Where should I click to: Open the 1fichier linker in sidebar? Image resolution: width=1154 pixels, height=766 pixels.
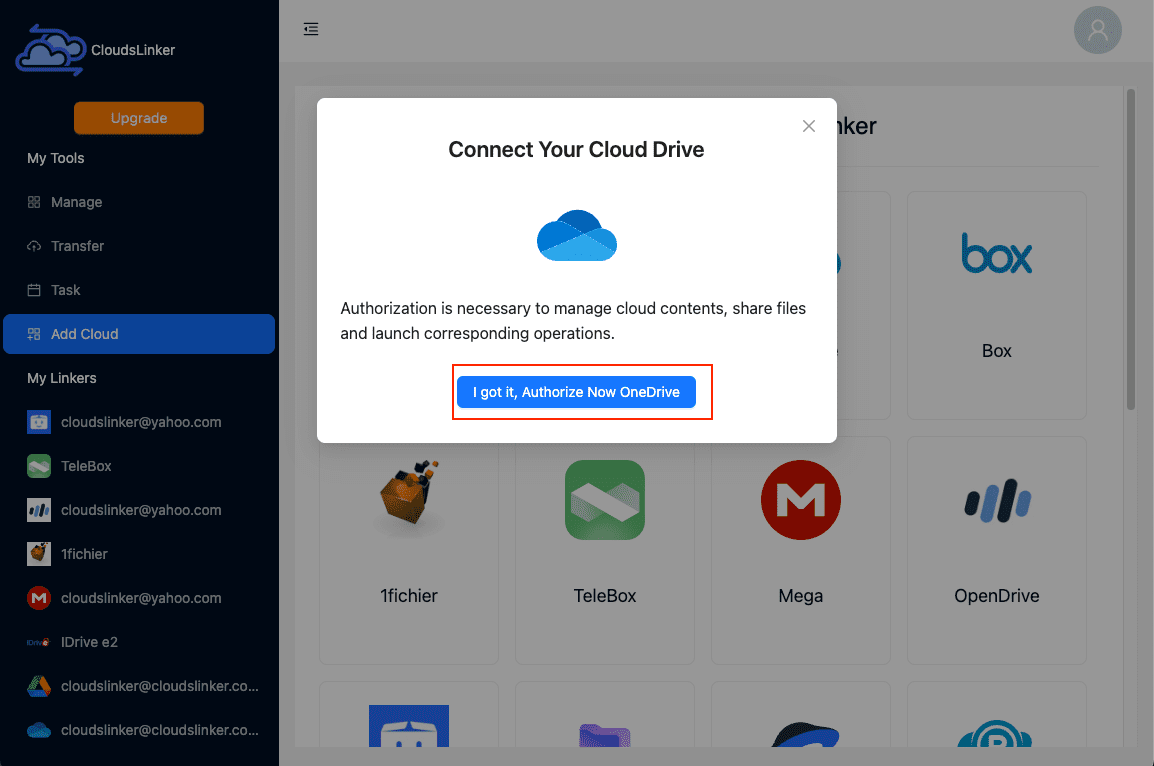tap(138, 554)
